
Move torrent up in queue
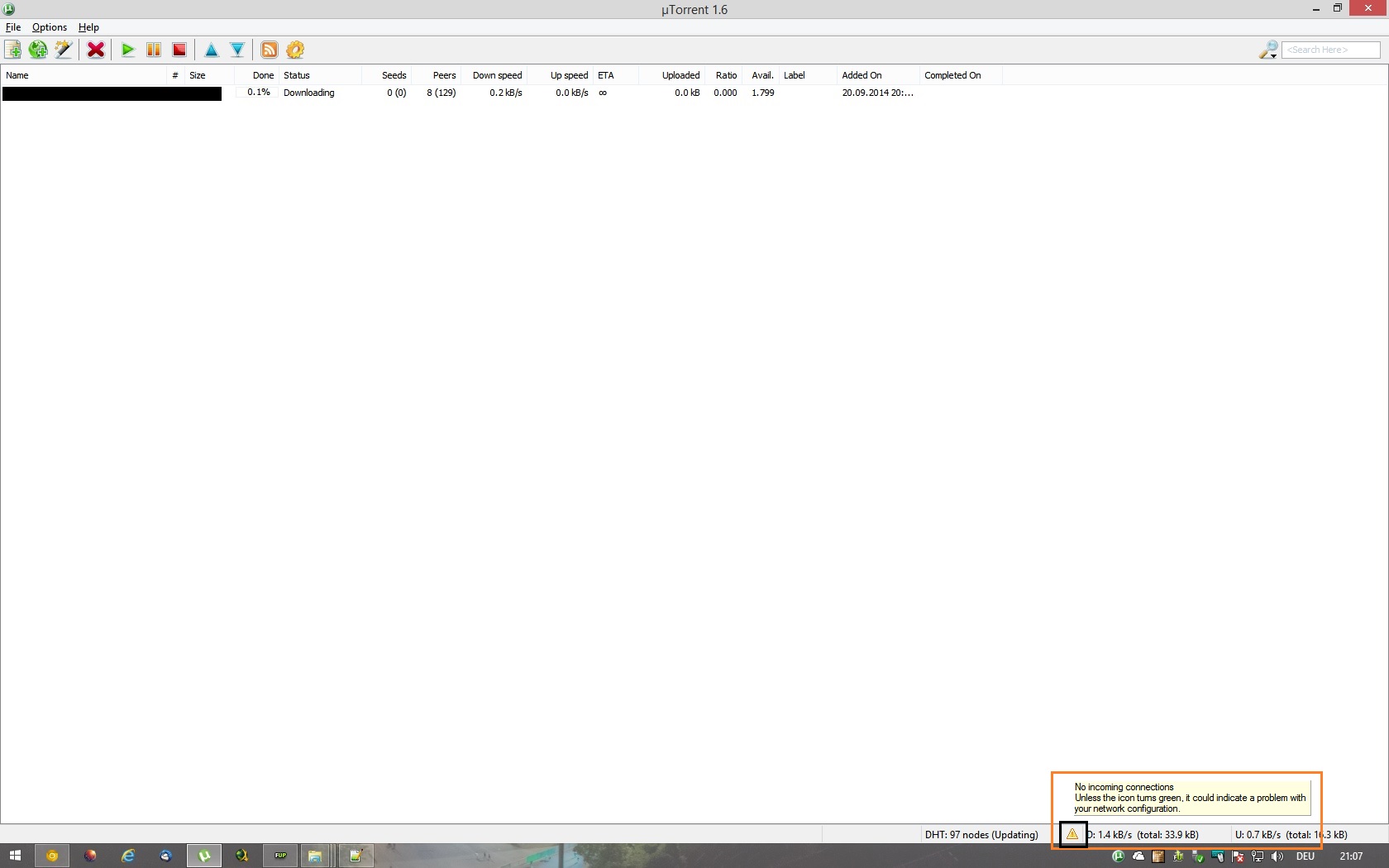[x=212, y=50]
